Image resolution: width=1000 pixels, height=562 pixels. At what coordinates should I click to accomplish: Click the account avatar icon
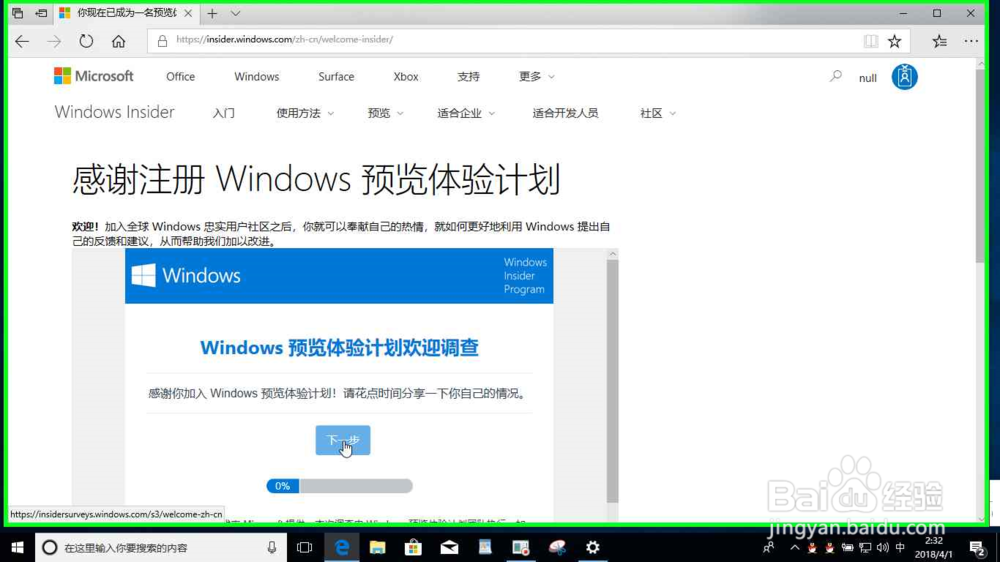(x=904, y=77)
